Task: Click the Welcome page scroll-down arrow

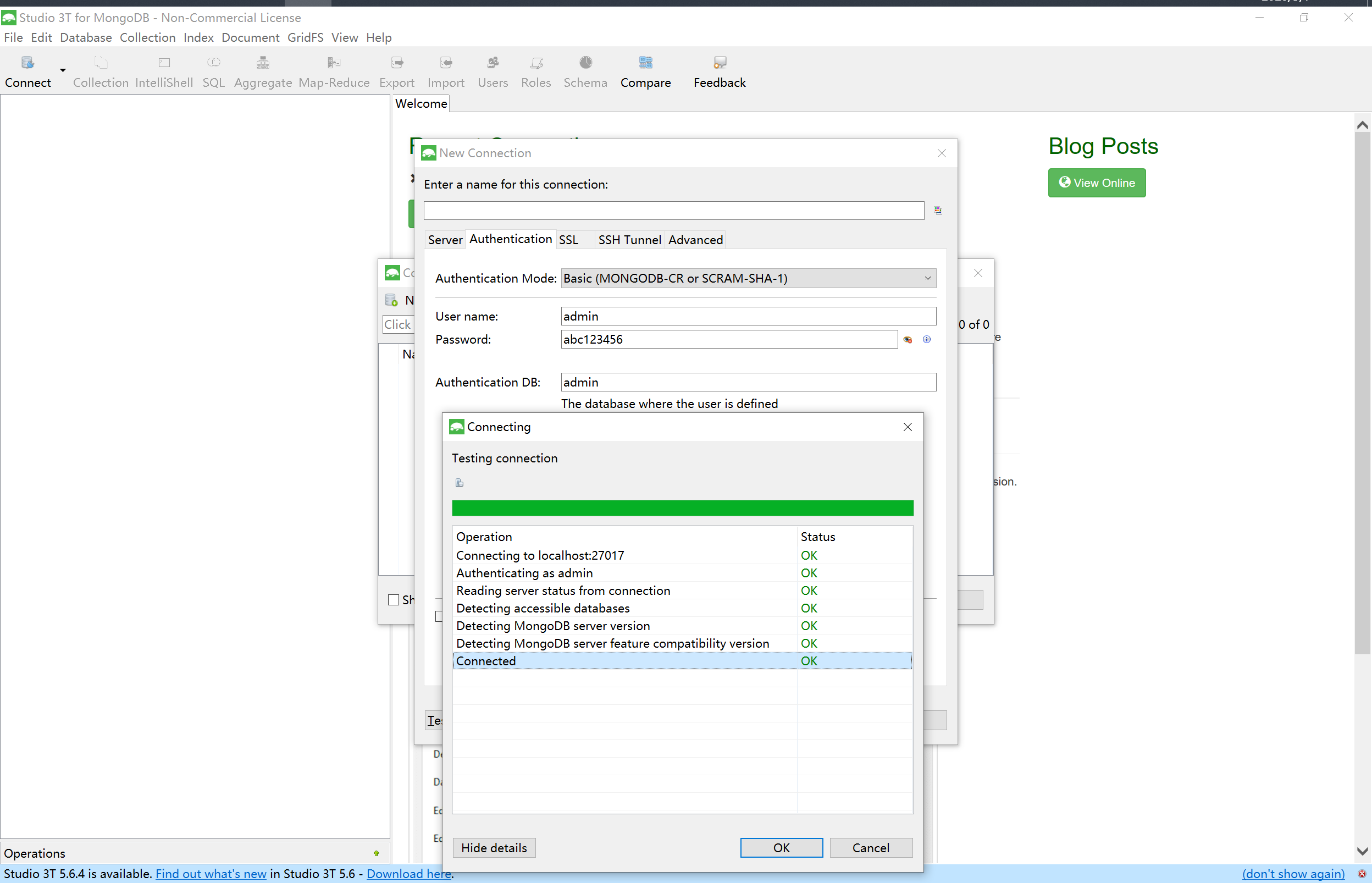Action: tap(1362, 851)
